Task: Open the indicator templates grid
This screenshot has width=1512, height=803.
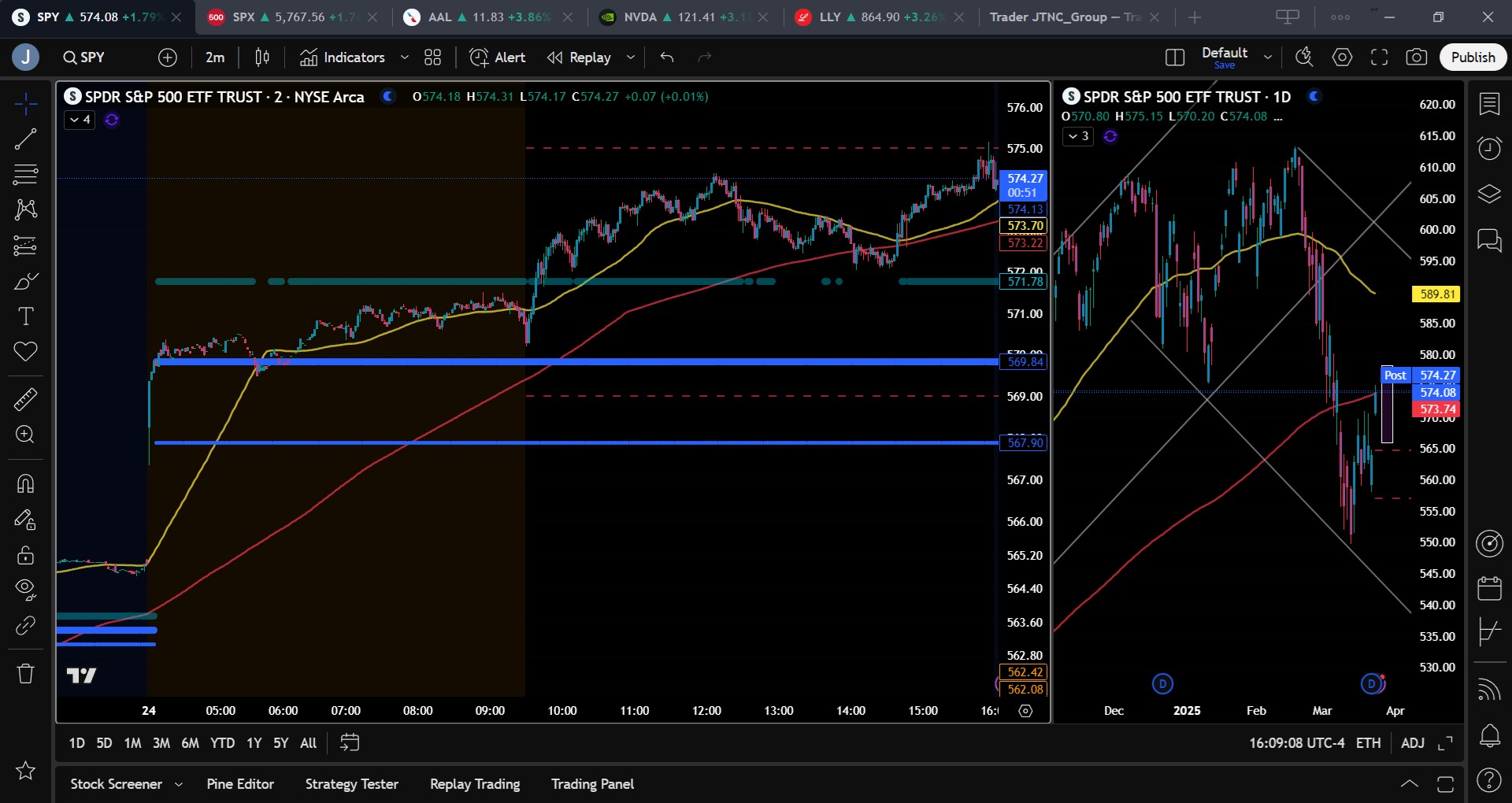Action: tap(432, 57)
